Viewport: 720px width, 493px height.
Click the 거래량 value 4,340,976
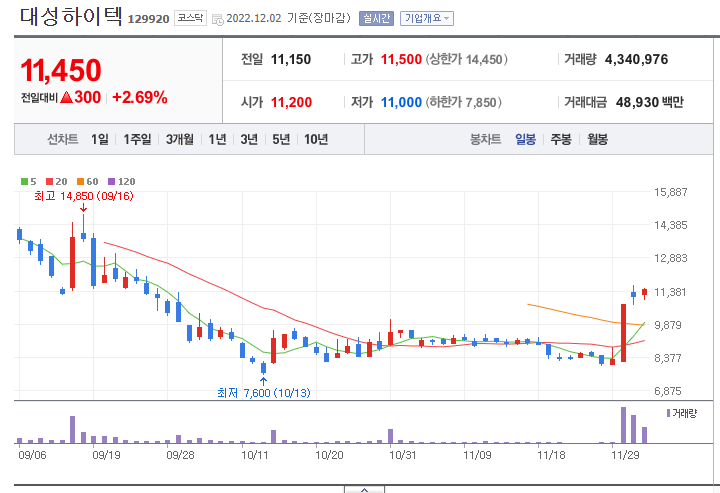pos(636,59)
